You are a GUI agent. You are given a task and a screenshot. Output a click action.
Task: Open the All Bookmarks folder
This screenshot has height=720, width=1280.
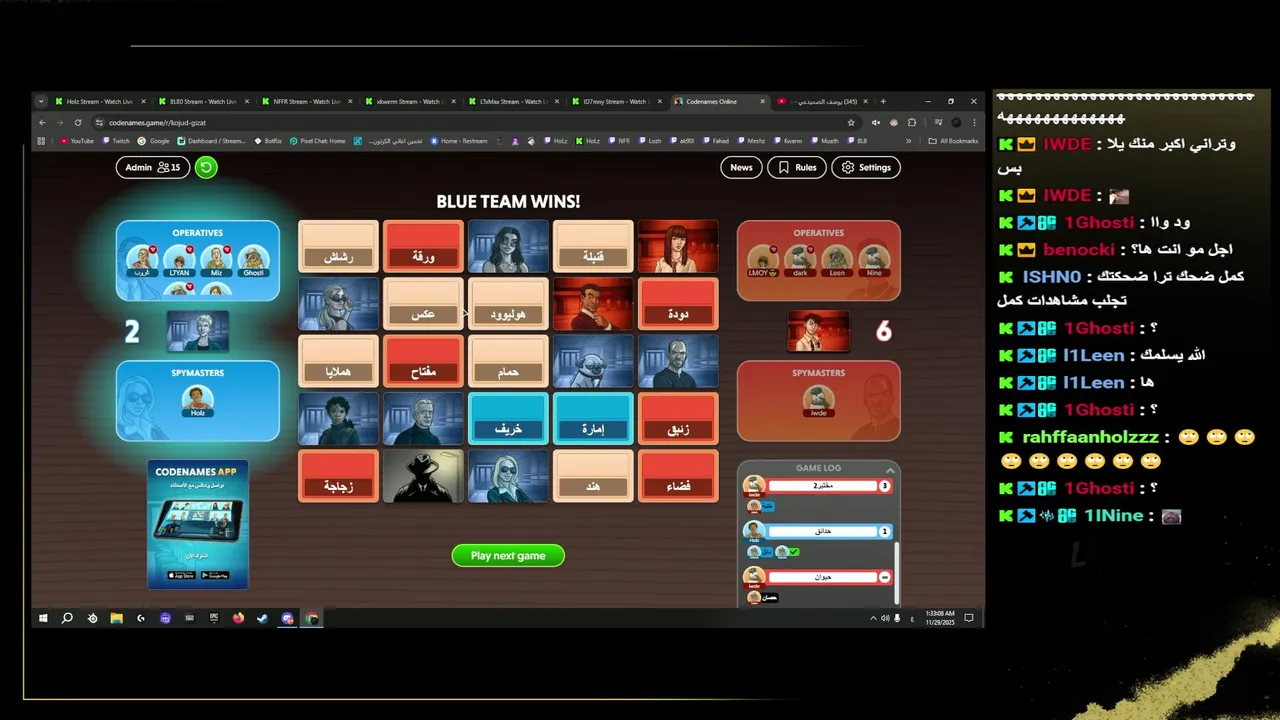954,141
